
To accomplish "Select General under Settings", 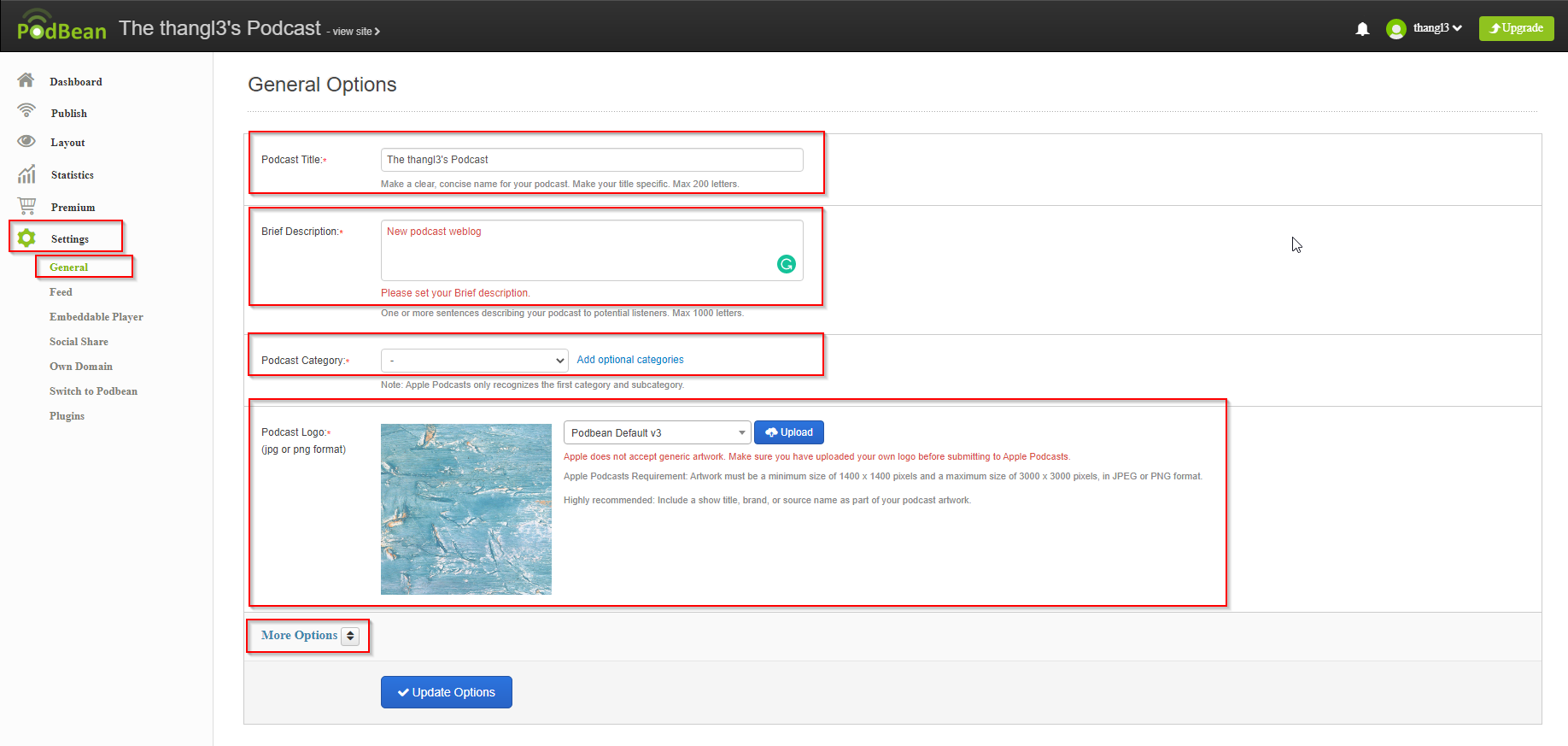I will click(69, 267).
